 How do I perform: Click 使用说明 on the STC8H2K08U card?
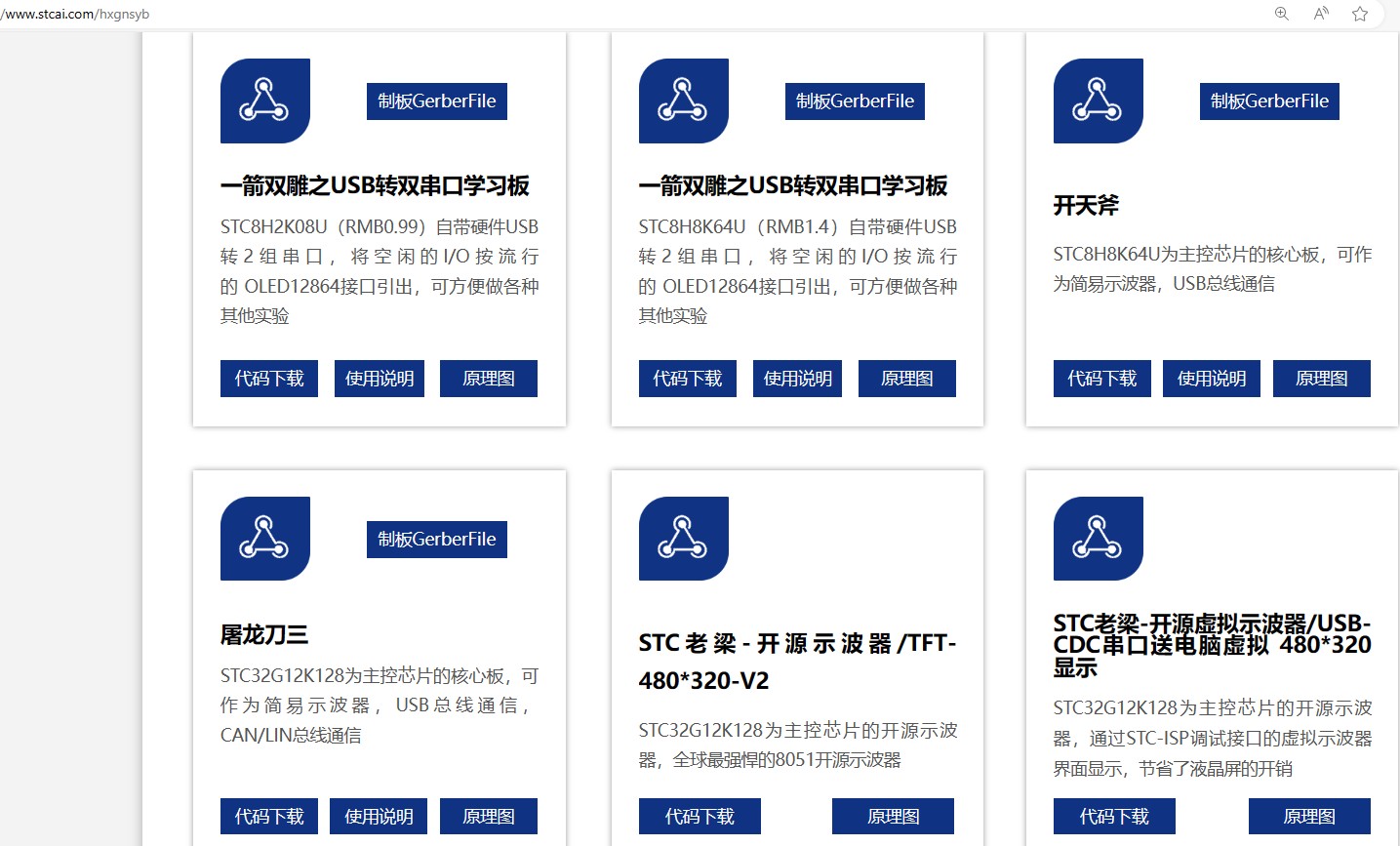tap(380, 379)
